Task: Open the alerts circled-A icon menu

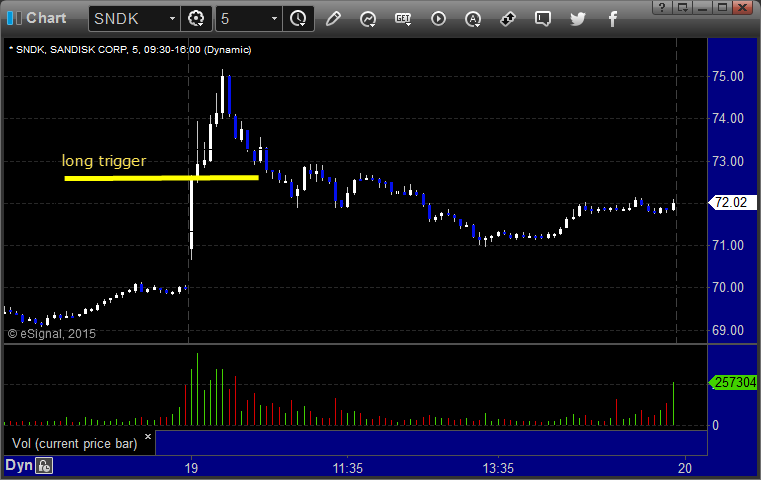Action: click(473, 19)
